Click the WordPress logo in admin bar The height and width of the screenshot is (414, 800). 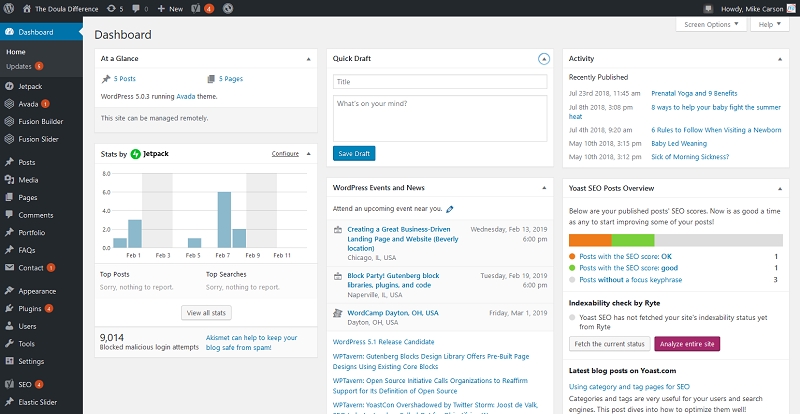[x=10, y=8]
